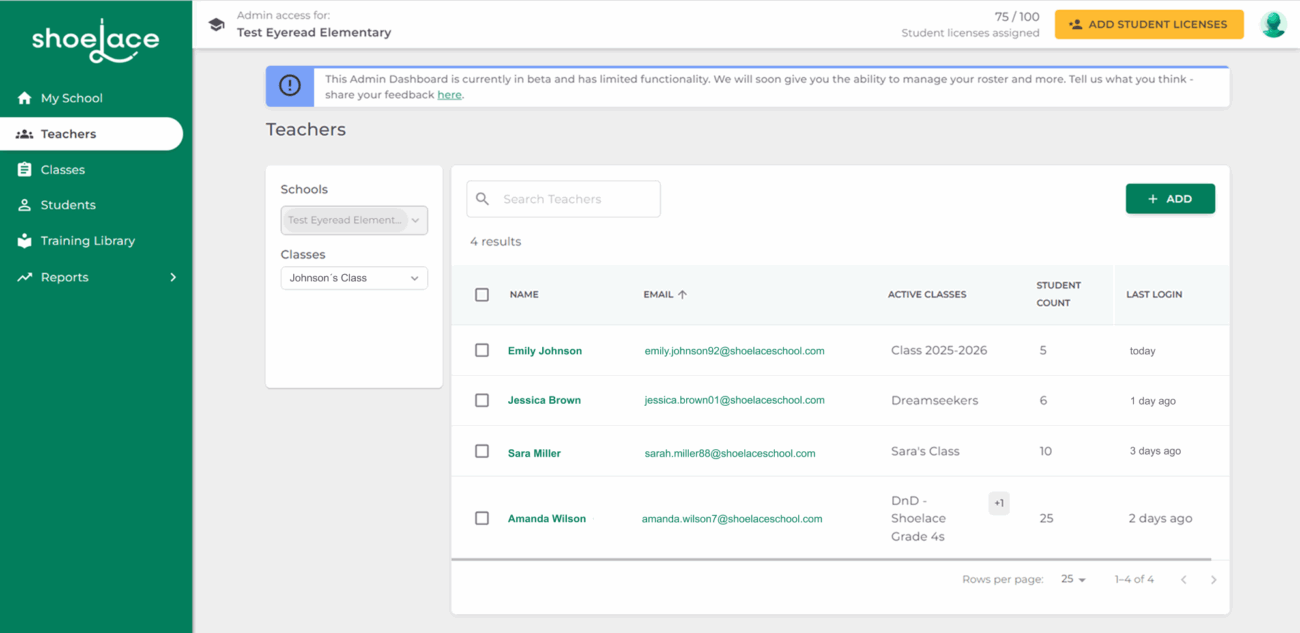Viewport: 1300px width, 633px height.
Task: Select the Training Library book icon
Action: click(25, 241)
